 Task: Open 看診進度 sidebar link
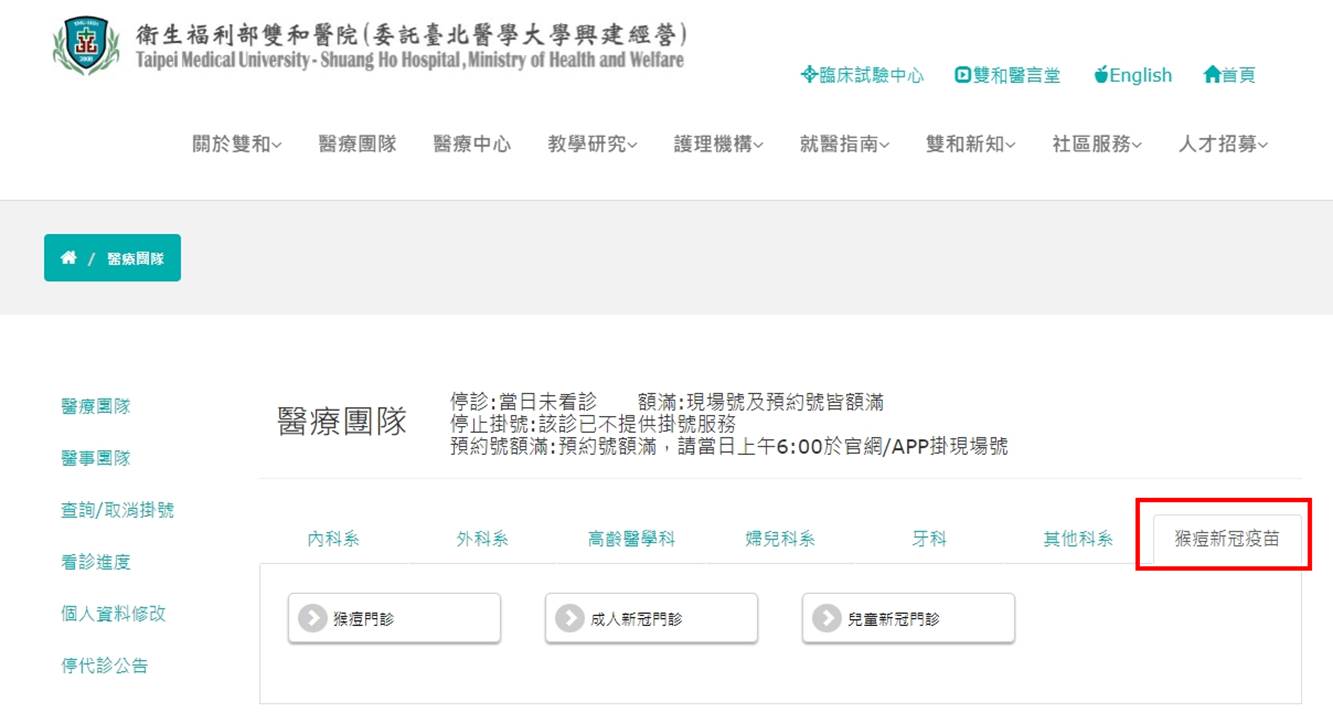[96, 562]
